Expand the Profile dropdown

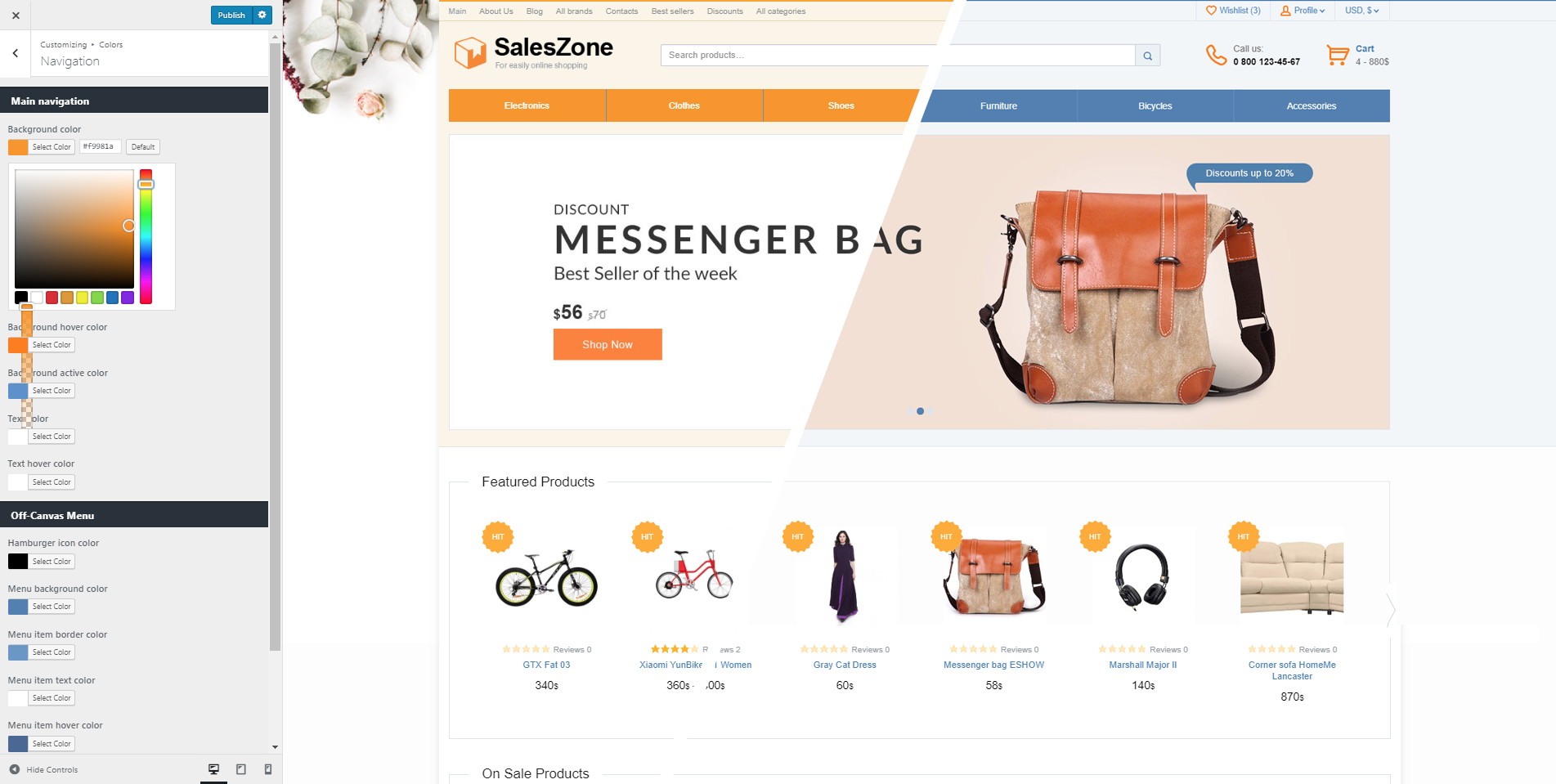(x=1303, y=11)
